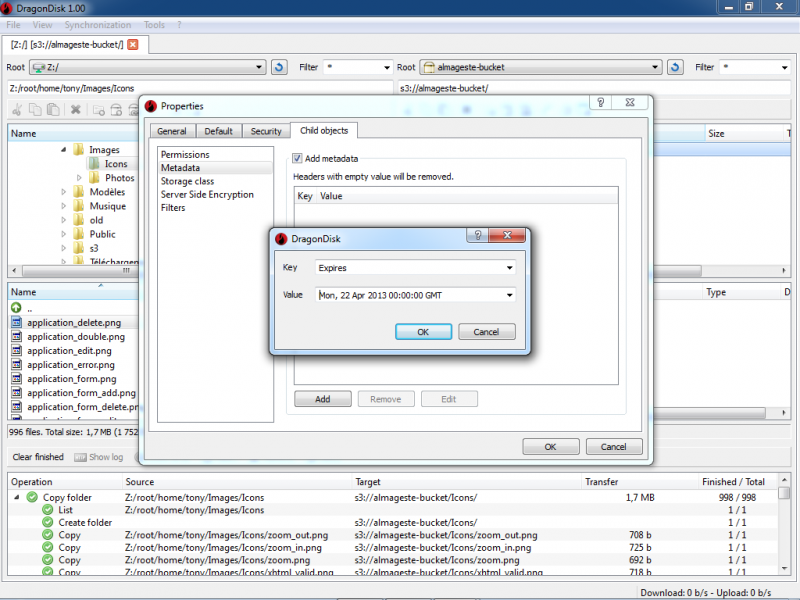Click the Public folder icon in tree
This screenshot has height=600, width=800.
point(79,234)
